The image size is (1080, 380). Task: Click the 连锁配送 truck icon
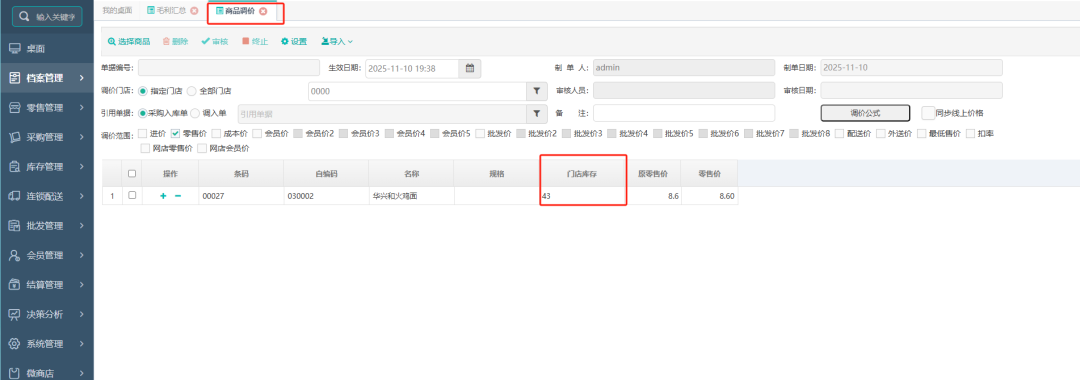(14, 196)
